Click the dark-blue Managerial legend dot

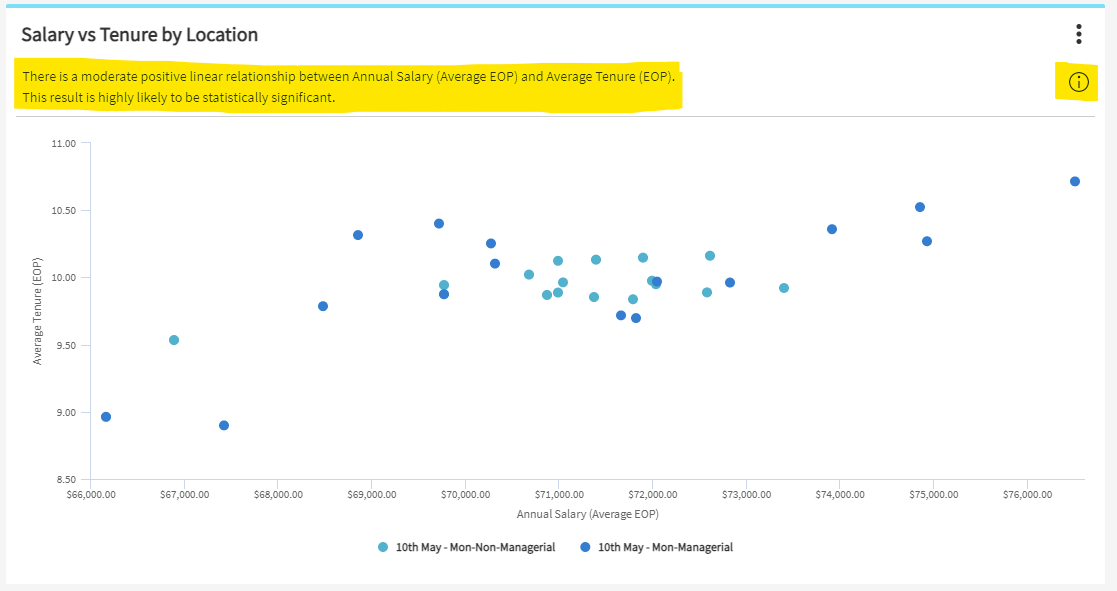coord(585,547)
